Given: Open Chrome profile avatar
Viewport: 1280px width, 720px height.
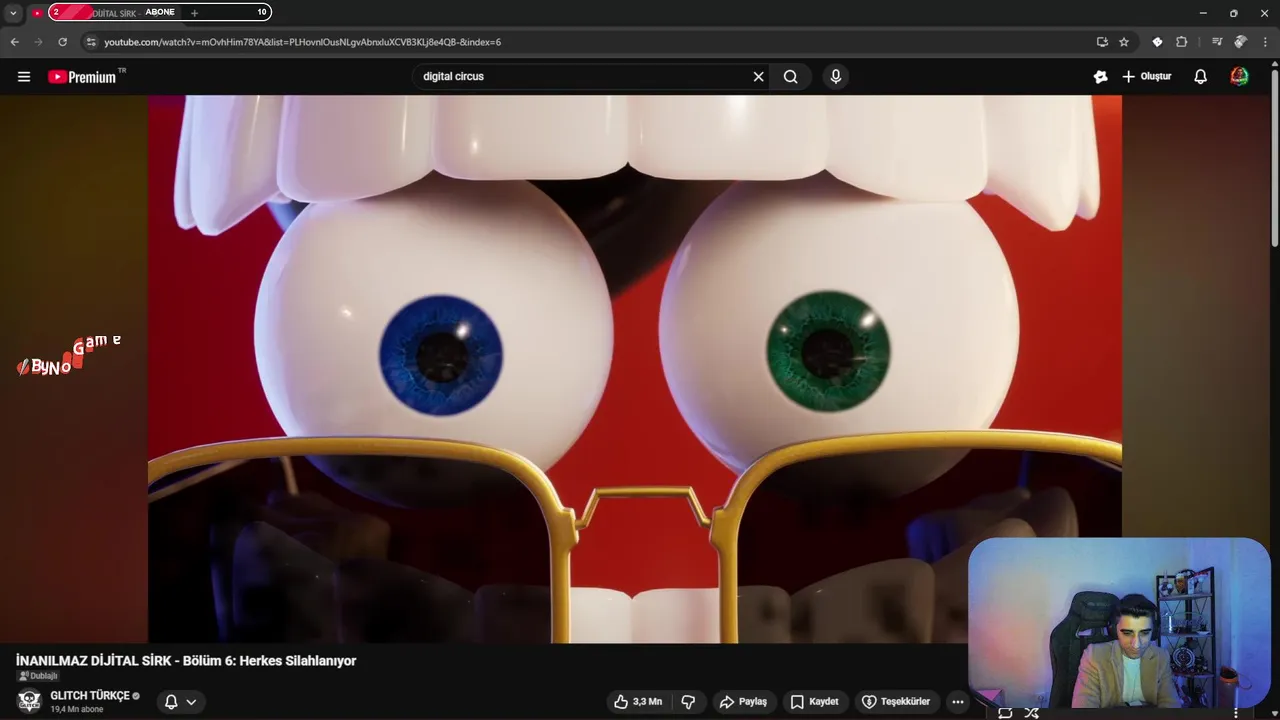Looking at the screenshot, I should (1240, 42).
